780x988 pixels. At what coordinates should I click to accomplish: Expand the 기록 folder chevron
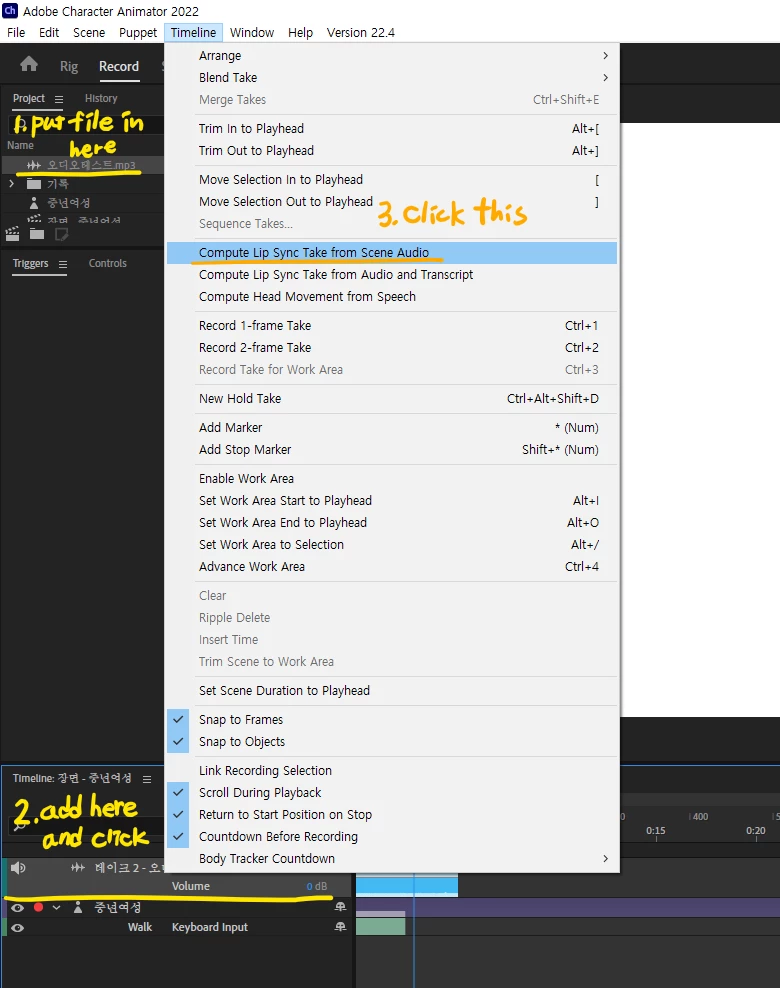(x=11, y=184)
